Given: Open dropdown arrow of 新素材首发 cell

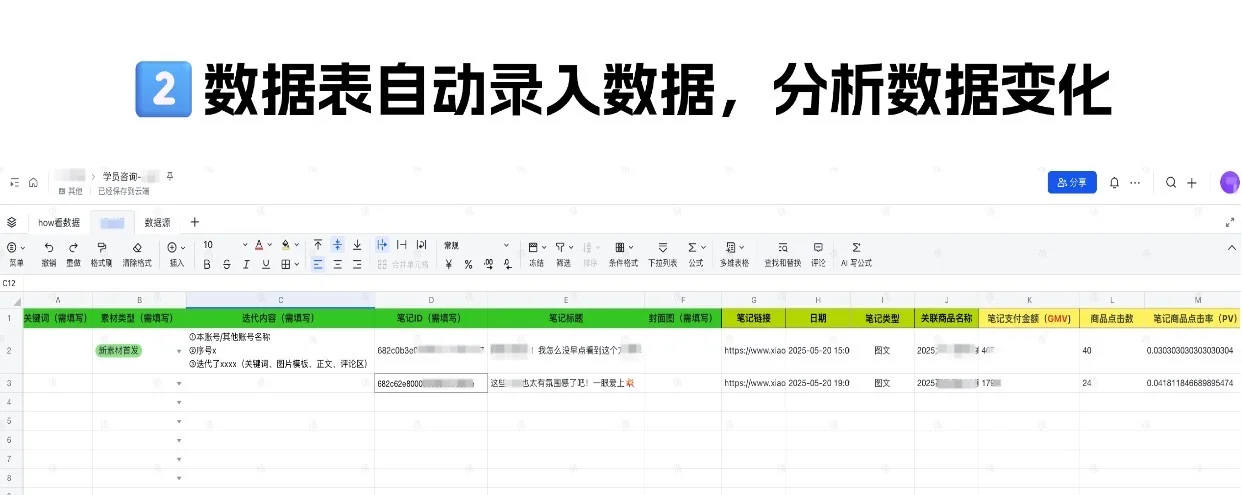Looking at the screenshot, I should pyautogui.click(x=180, y=351).
